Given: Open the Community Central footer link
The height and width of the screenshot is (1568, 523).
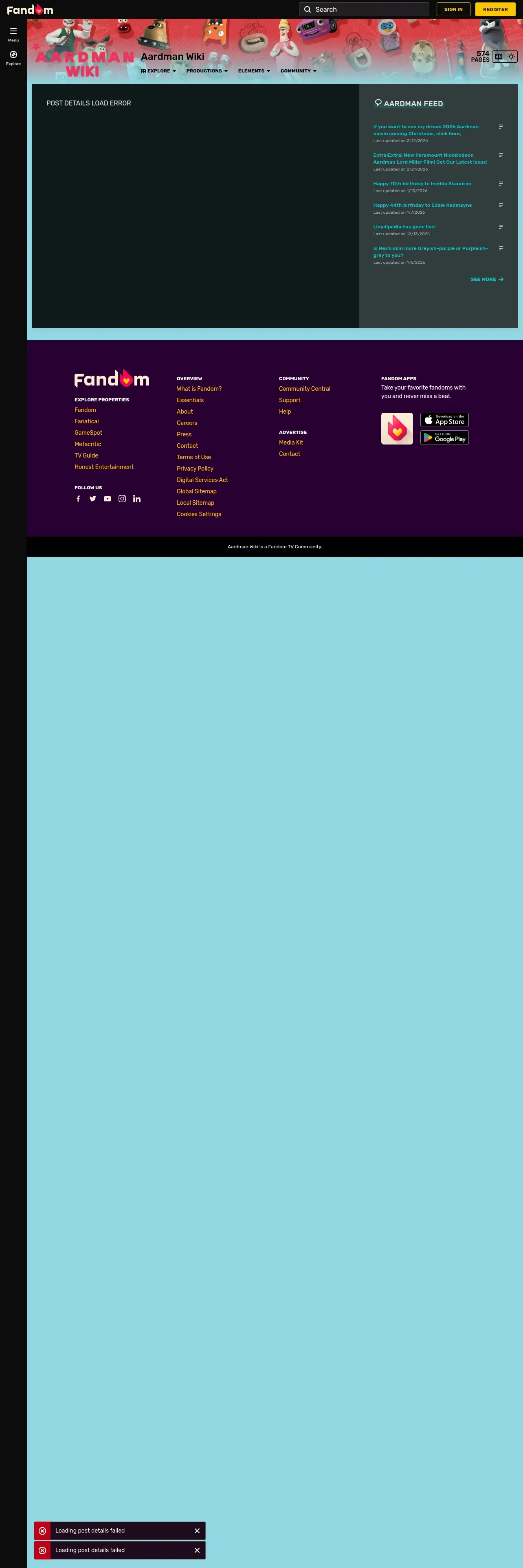Looking at the screenshot, I should tap(304, 389).
